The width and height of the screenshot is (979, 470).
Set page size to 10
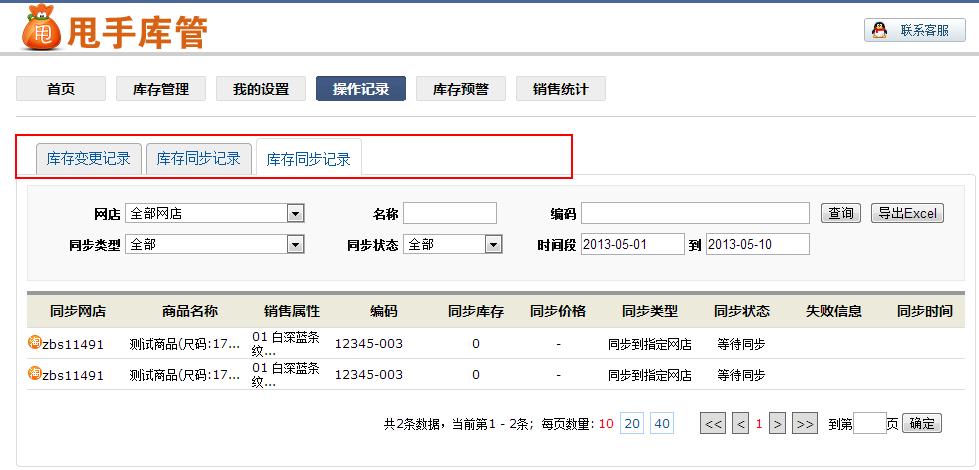point(606,424)
